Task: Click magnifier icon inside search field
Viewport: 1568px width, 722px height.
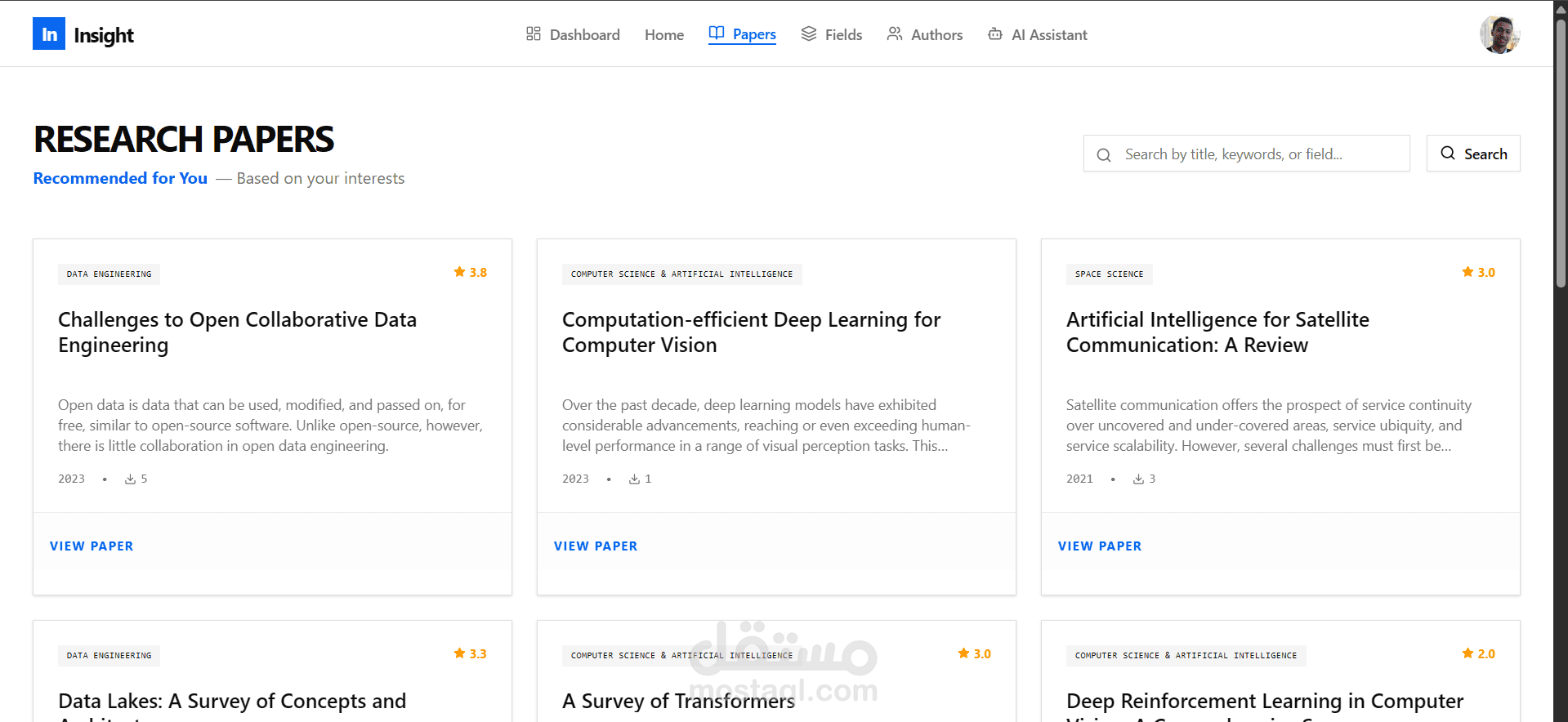Action: pos(1104,154)
